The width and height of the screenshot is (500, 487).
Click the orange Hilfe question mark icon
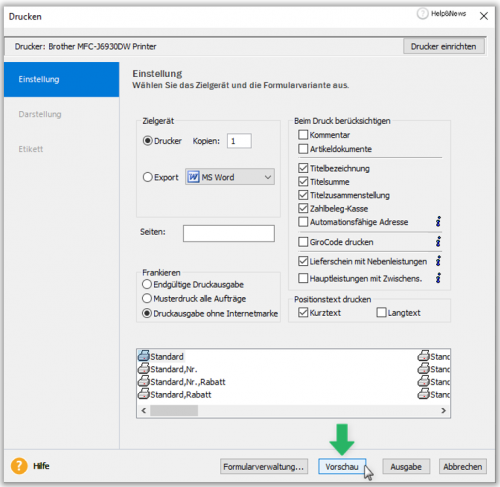click(19, 466)
